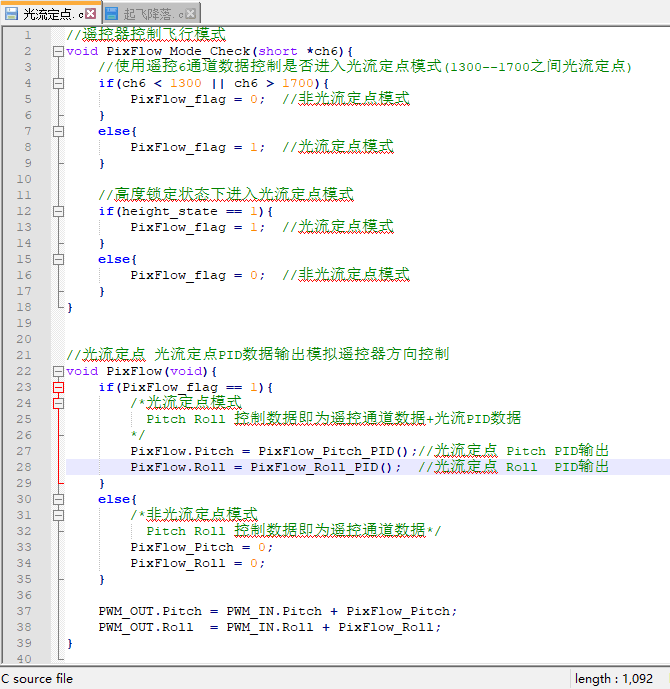Screen dimensions: 670x689
Task: Click the else keyword on line 30
Action: (114, 499)
